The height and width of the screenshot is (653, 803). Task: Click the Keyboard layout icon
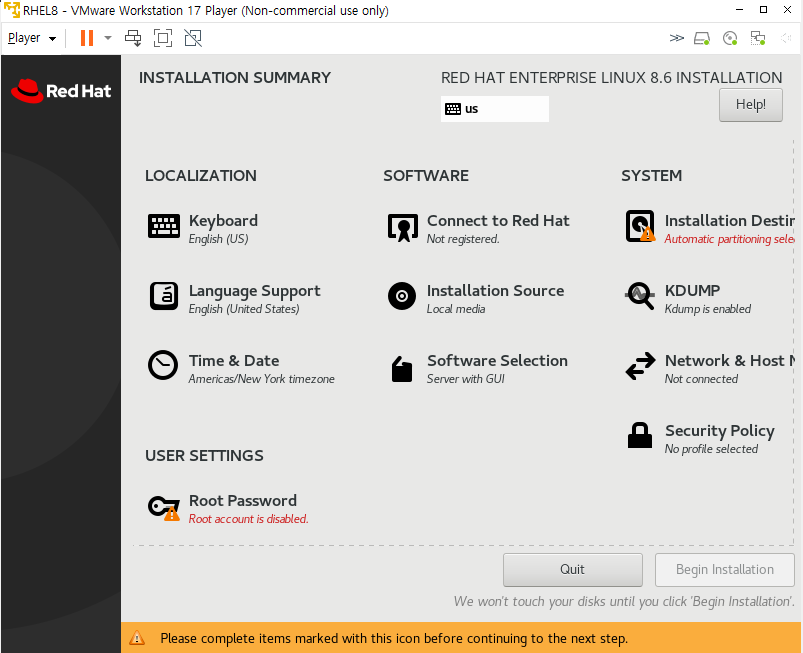(x=164, y=226)
